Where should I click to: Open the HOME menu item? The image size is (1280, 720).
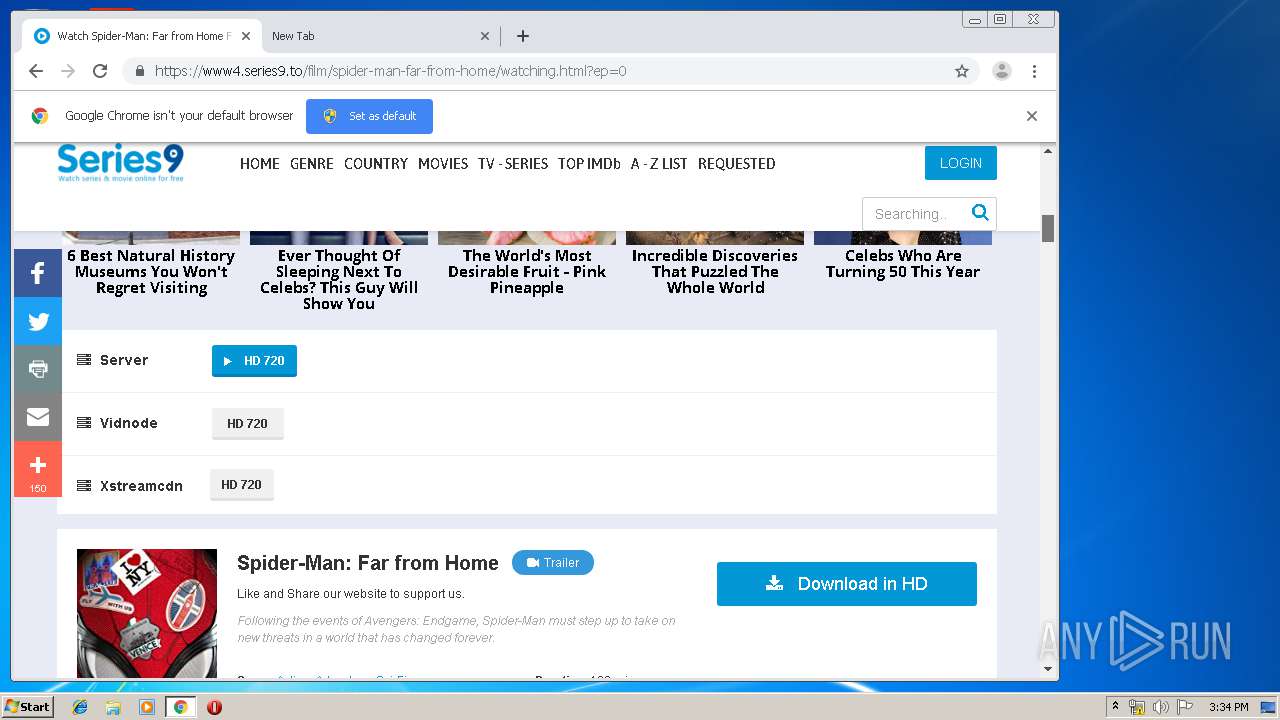tap(260, 164)
